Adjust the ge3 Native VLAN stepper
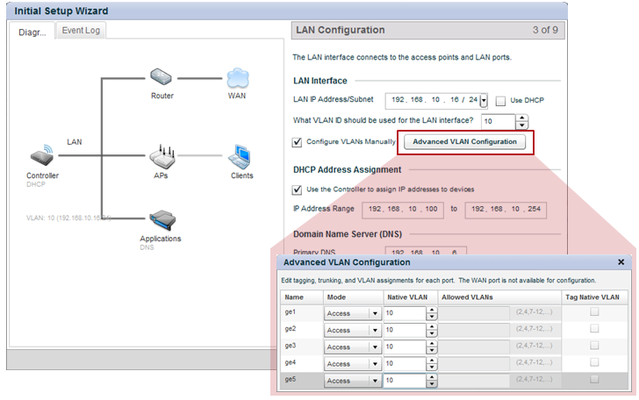This screenshot has width=639, height=400. click(432, 347)
